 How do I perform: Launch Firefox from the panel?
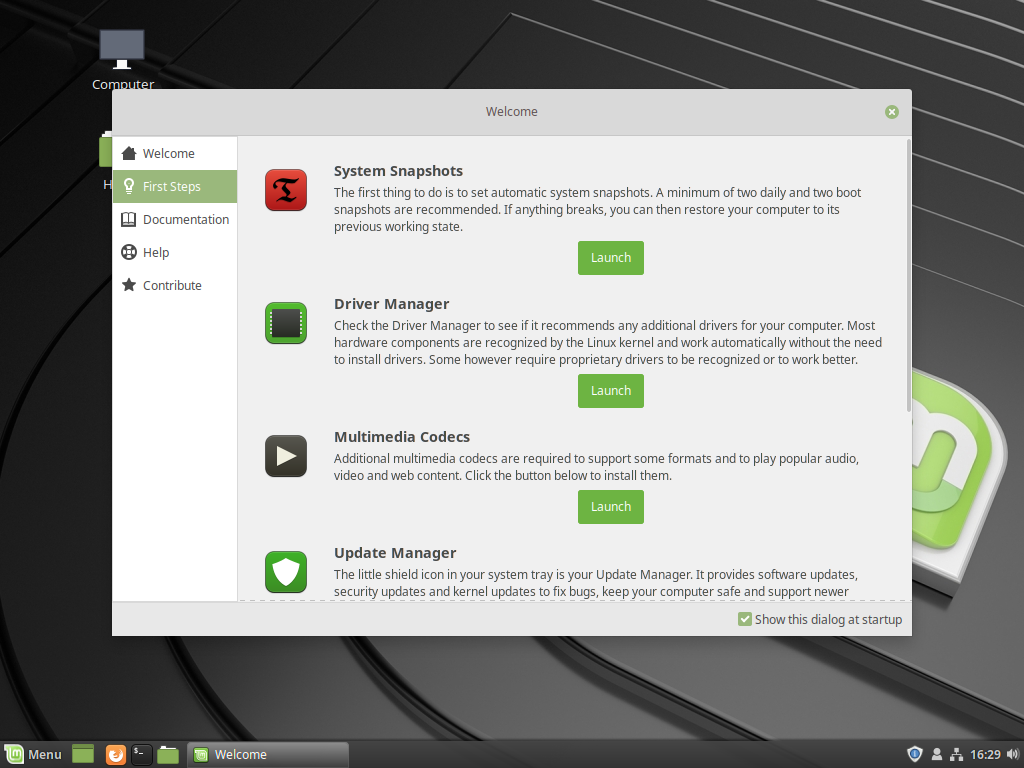tap(116, 754)
